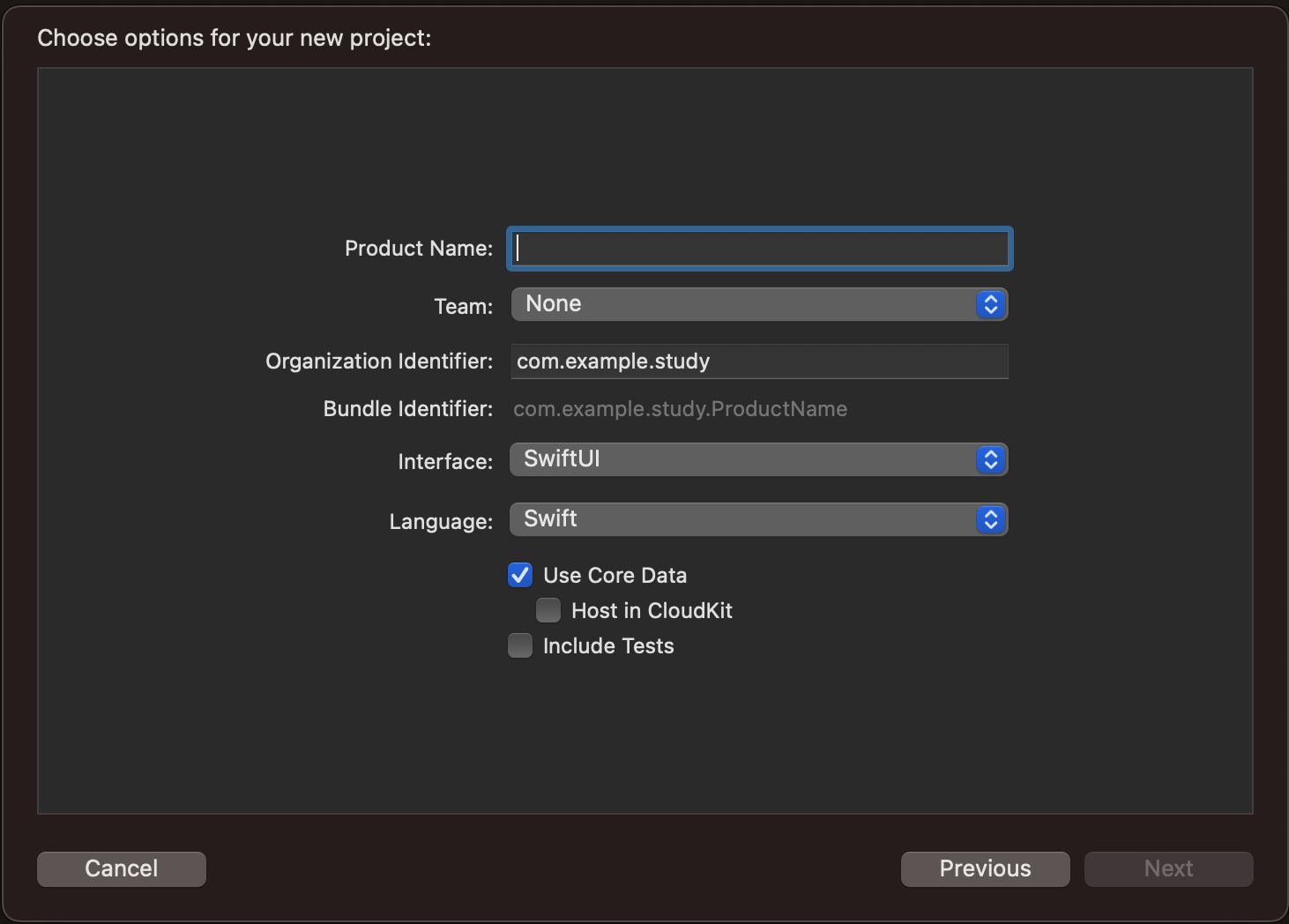The image size is (1289, 924).
Task: Click the 'Language:' label
Action: coord(441,522)
